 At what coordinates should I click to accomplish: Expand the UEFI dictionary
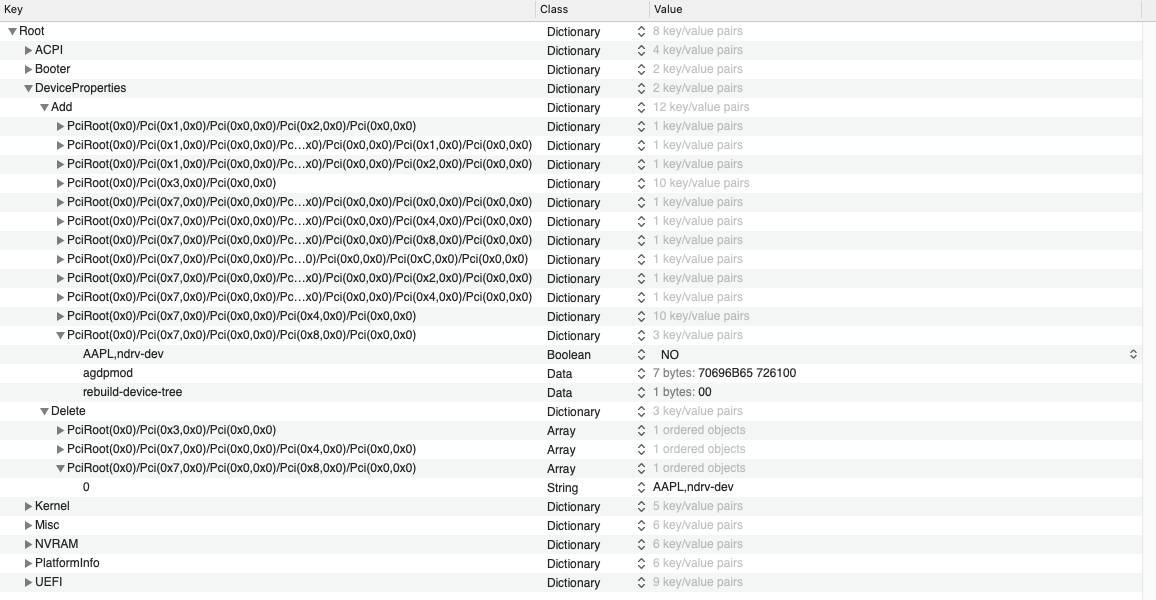tap(28, 582)
